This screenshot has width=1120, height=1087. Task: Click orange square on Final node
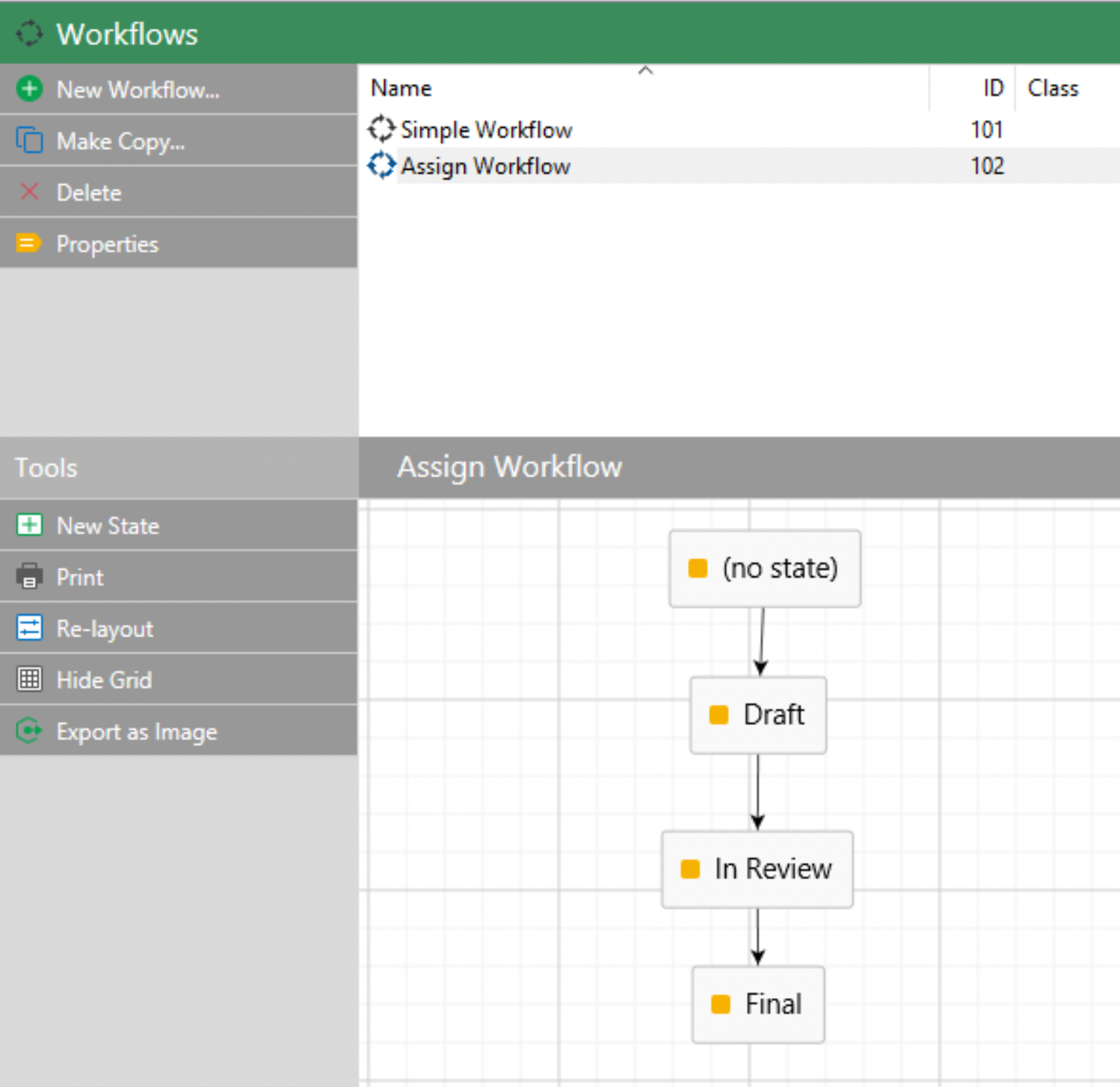[721, 1004]
